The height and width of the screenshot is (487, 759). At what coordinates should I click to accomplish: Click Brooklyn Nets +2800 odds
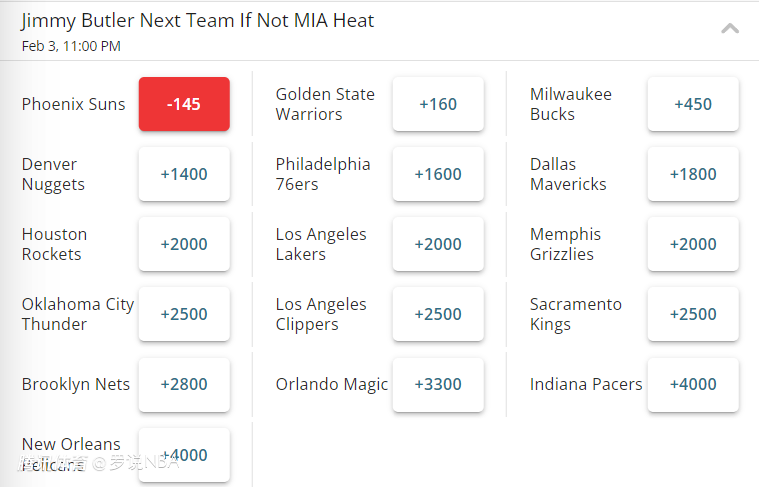click(x=184, y=384)
